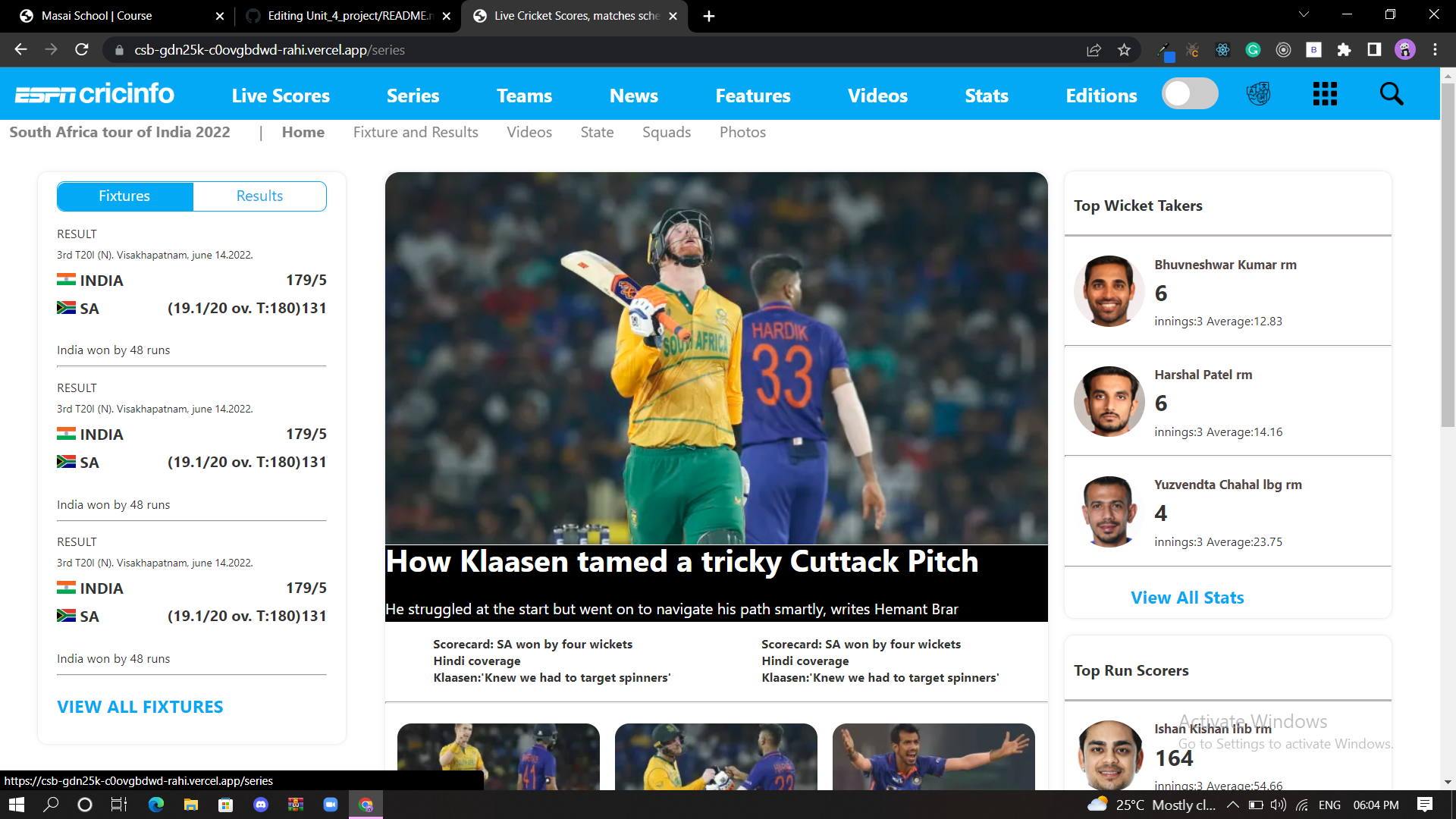Open View All Stats
The height and width of the screenshot is (819, 1456).
pyautogui.click(x=1187, y=597)
